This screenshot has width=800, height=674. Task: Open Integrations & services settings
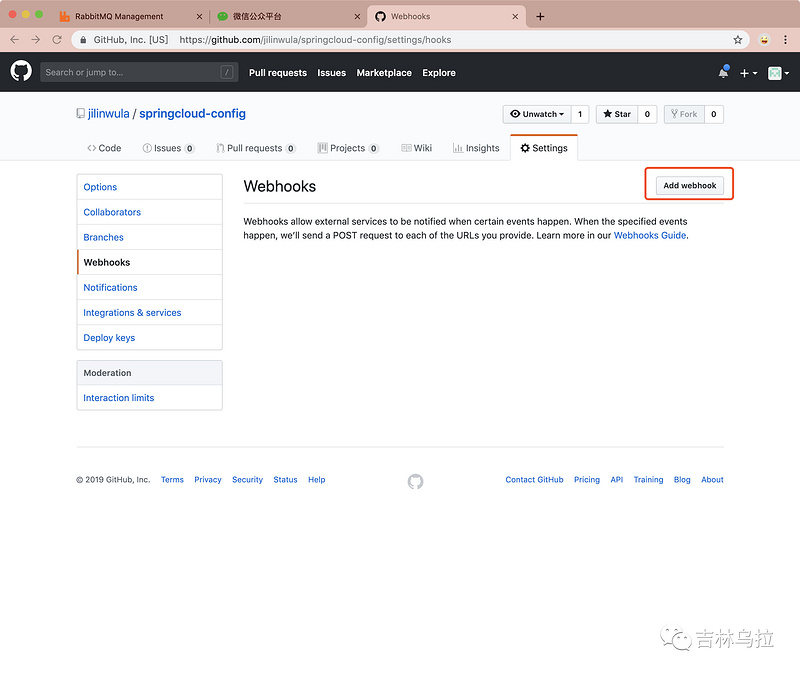tap(149, 312)
